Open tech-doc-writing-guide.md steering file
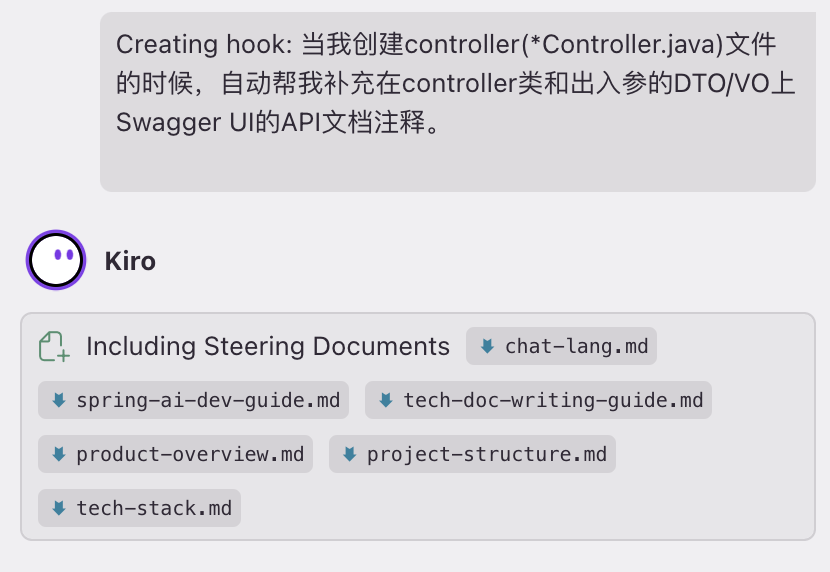 553,401
